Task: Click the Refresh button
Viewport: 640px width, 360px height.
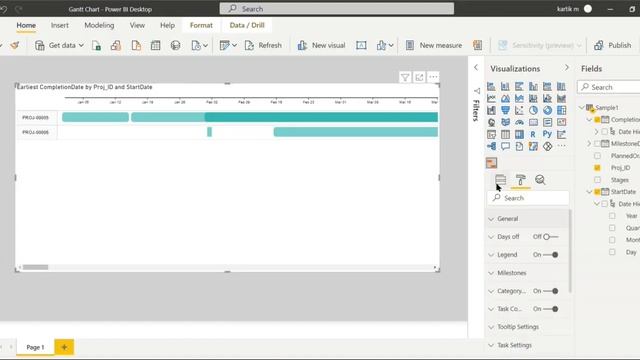Action: point(263,45)
